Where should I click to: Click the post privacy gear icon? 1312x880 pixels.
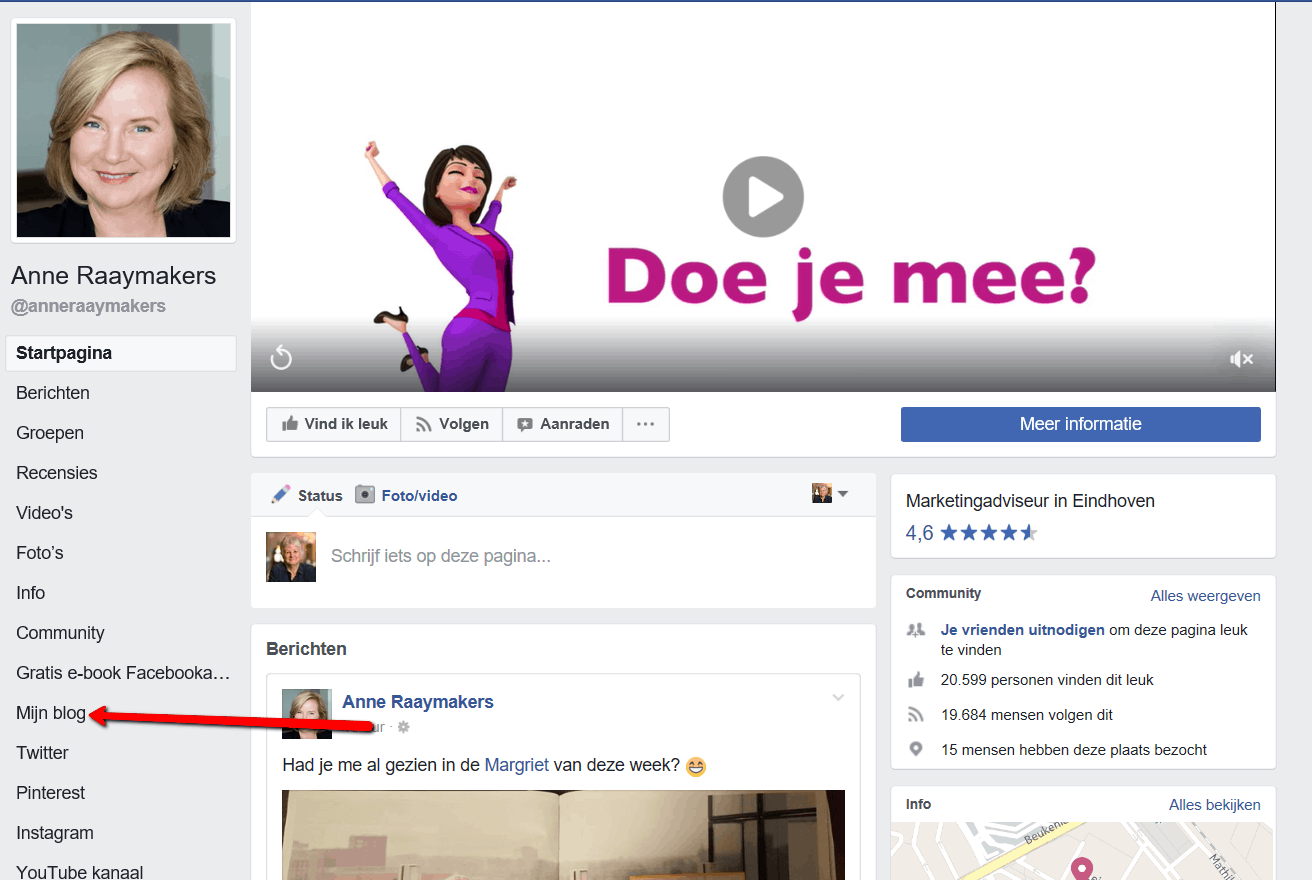pos(404,727)
